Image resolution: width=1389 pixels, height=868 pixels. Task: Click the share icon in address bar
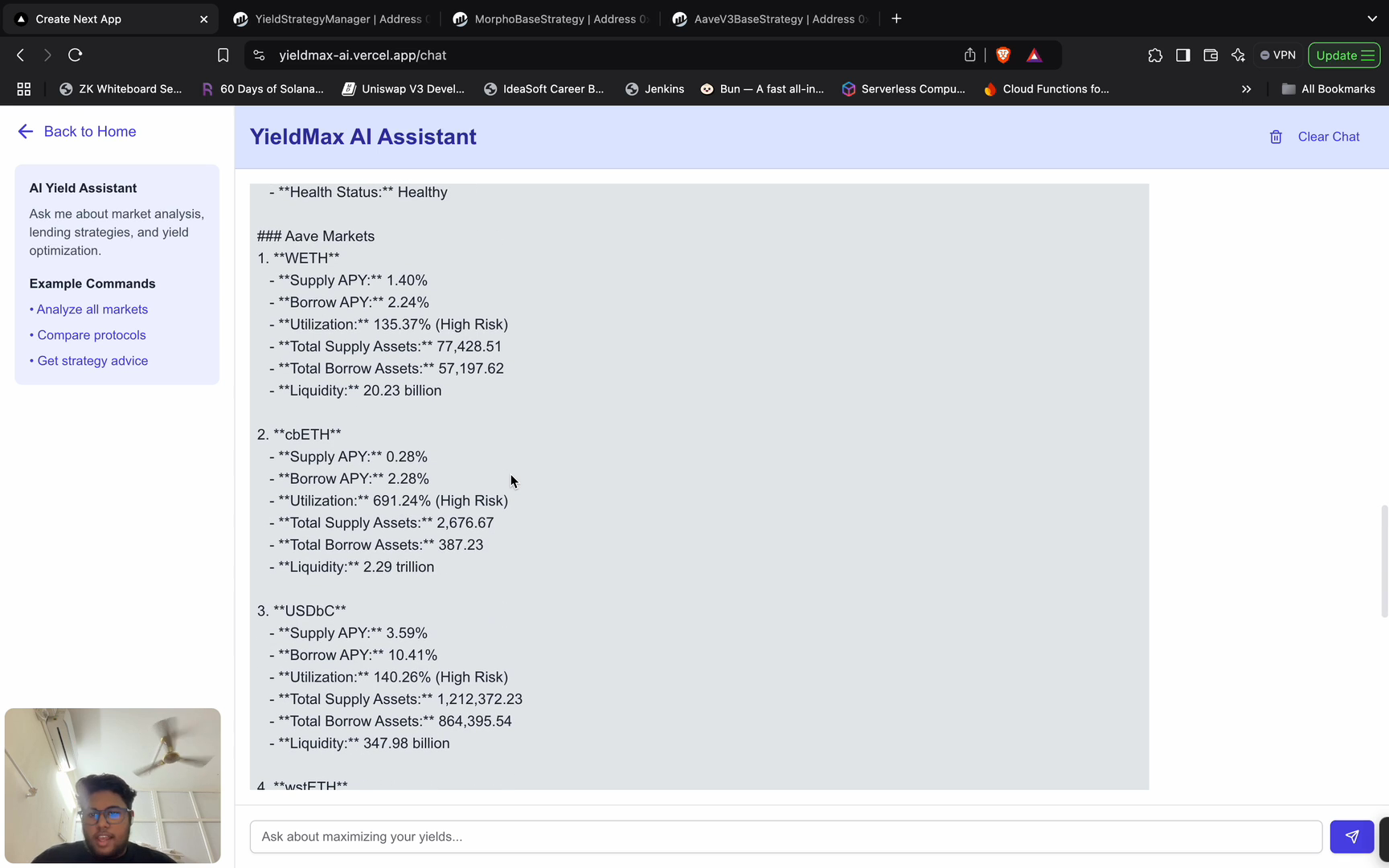click(x=970, y=55)
